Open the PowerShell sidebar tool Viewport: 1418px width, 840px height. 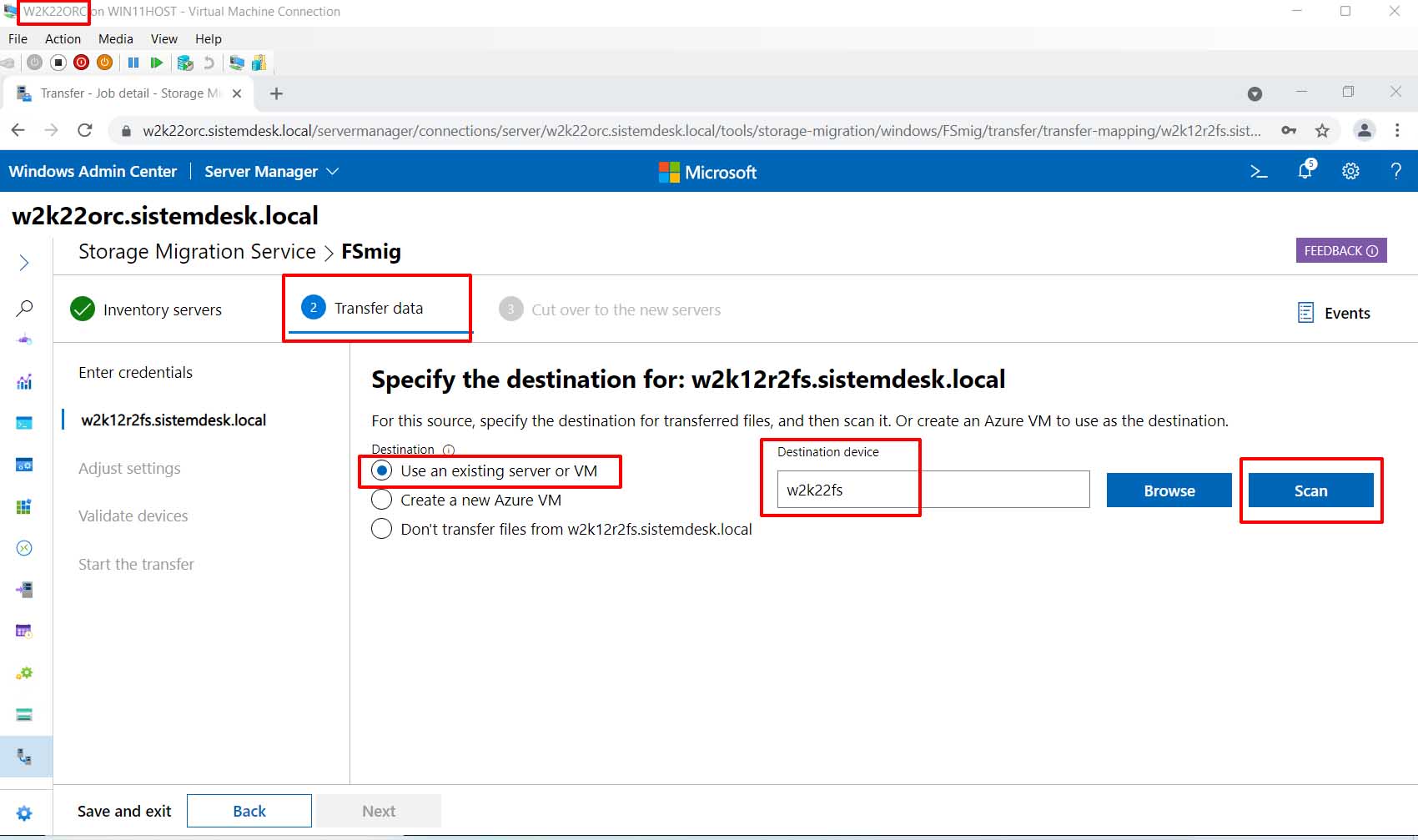(x=24, y=423)
